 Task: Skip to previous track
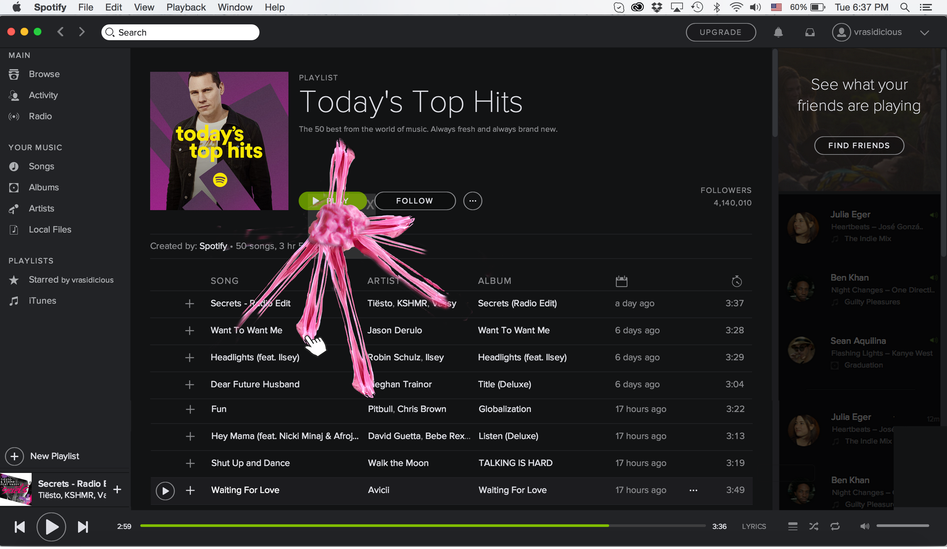coord(20,527)
